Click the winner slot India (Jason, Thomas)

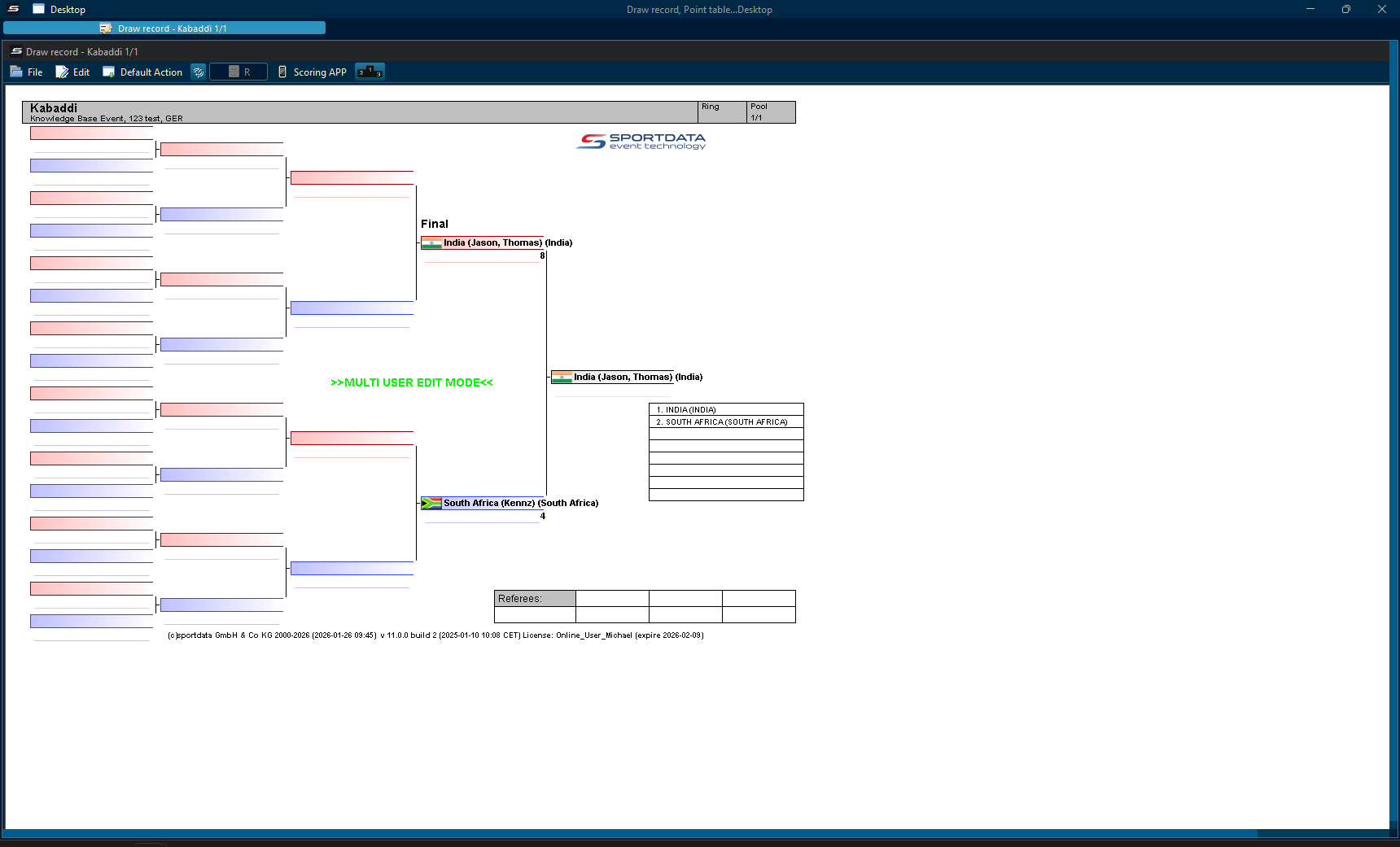623,378
